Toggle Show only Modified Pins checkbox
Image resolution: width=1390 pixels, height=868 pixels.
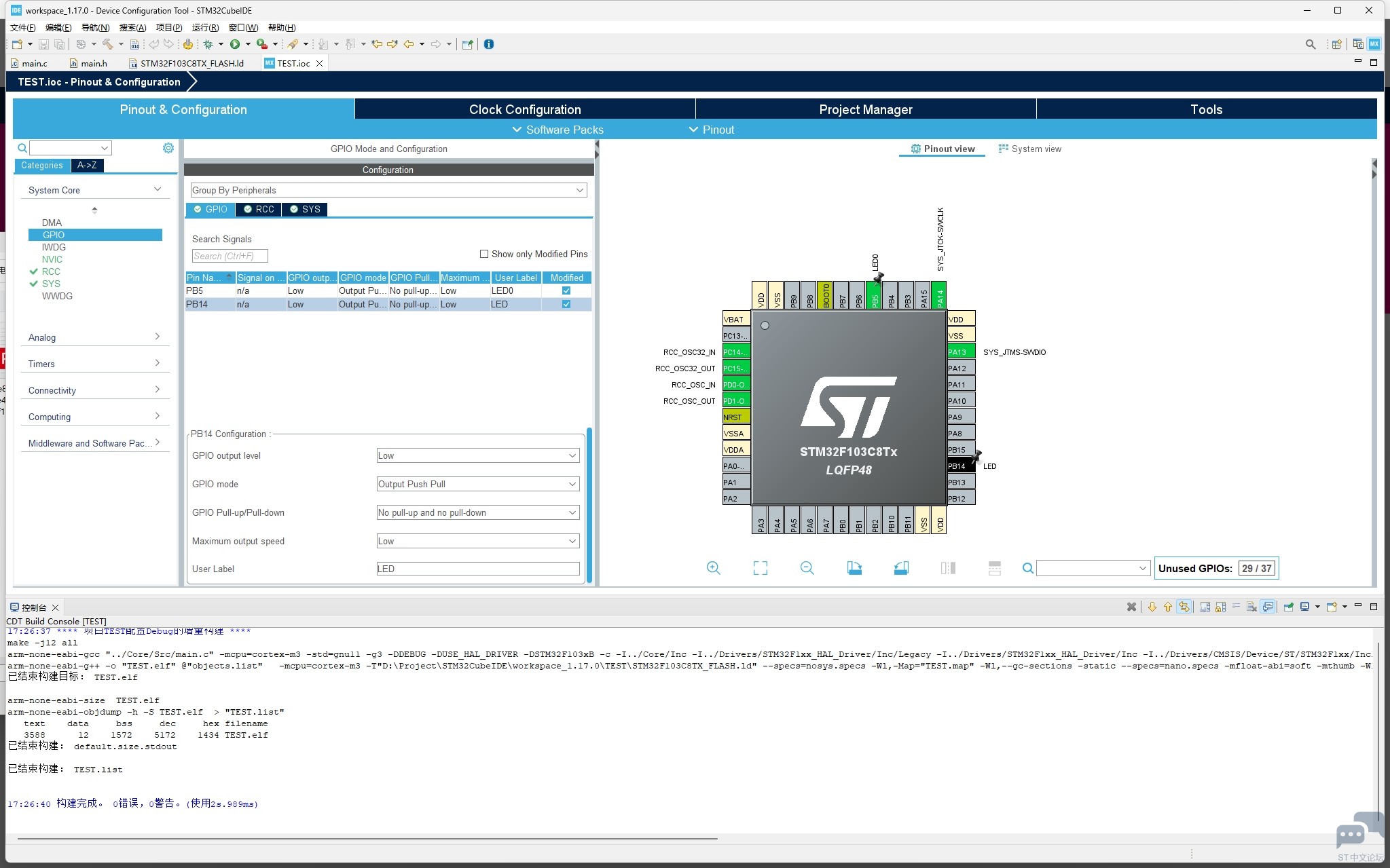click(x=484, y=254)
